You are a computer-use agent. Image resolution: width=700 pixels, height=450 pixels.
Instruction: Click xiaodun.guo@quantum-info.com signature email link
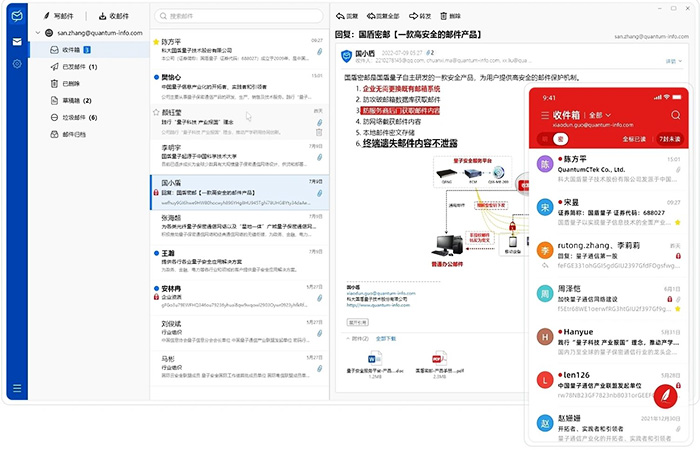(381, 293)
